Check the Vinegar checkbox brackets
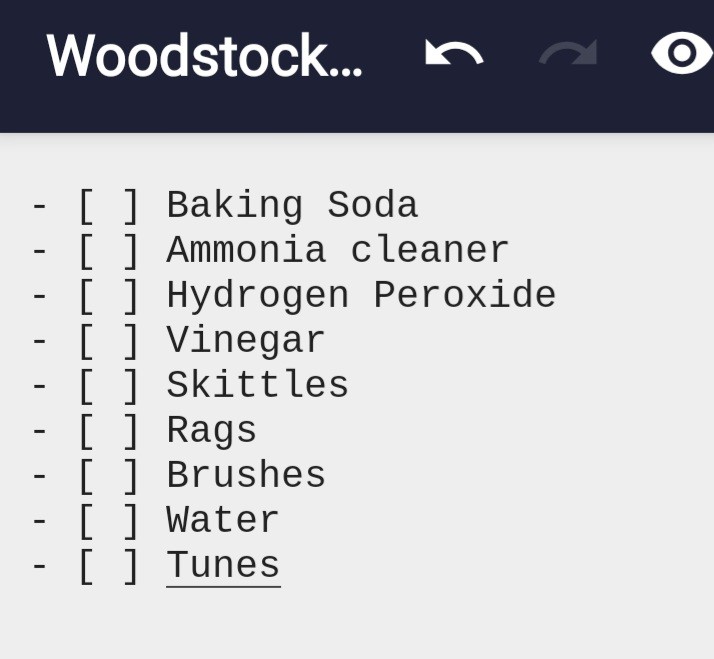 click(x=109, y=342)
